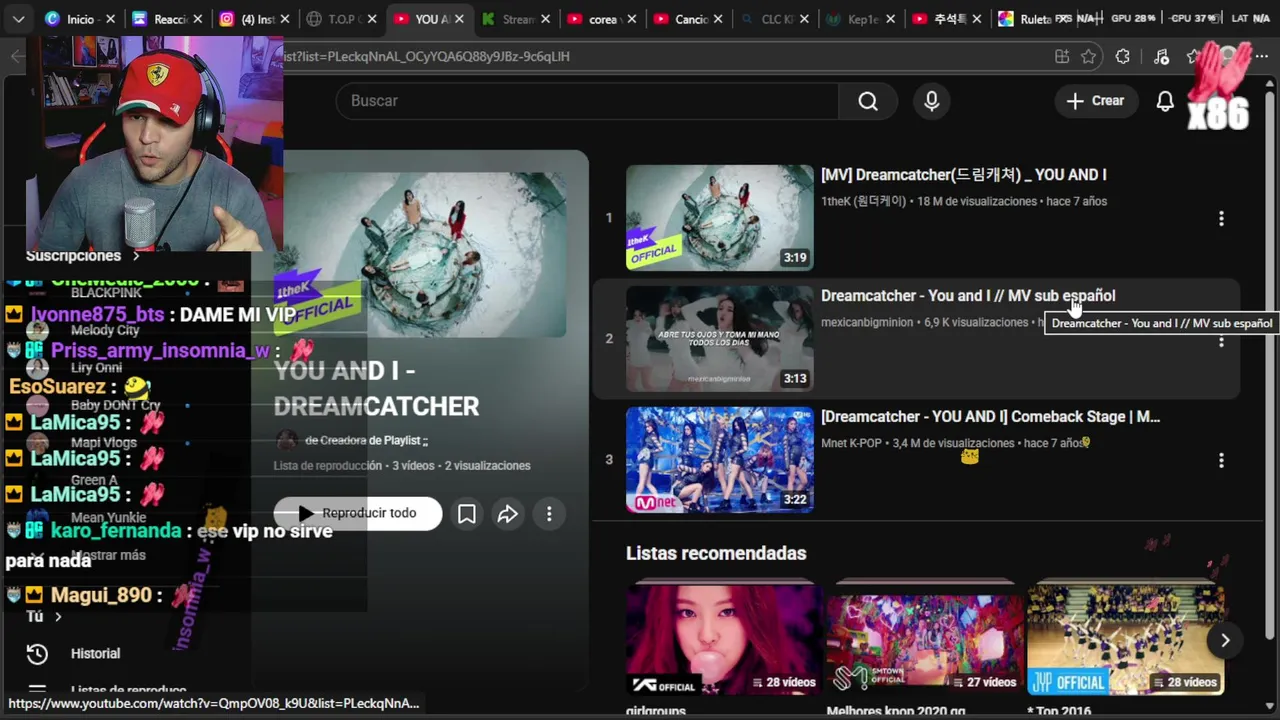
Task: Open the SMTOWN 27 vídeos playlist
Action: (x=924, y=640)
